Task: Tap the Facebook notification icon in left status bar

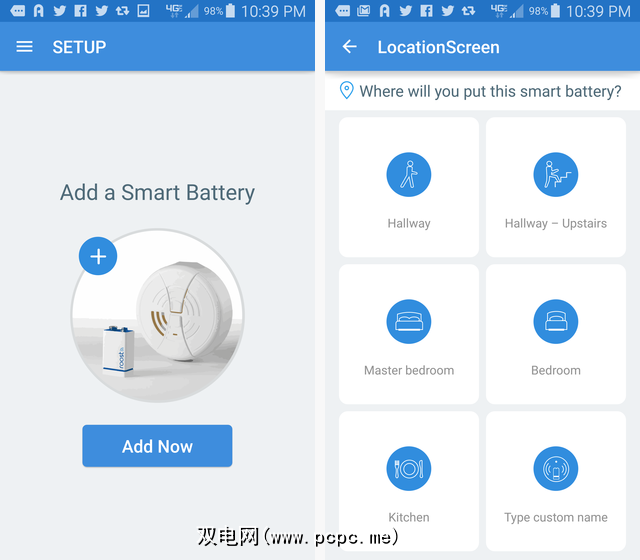Action: 80,11
